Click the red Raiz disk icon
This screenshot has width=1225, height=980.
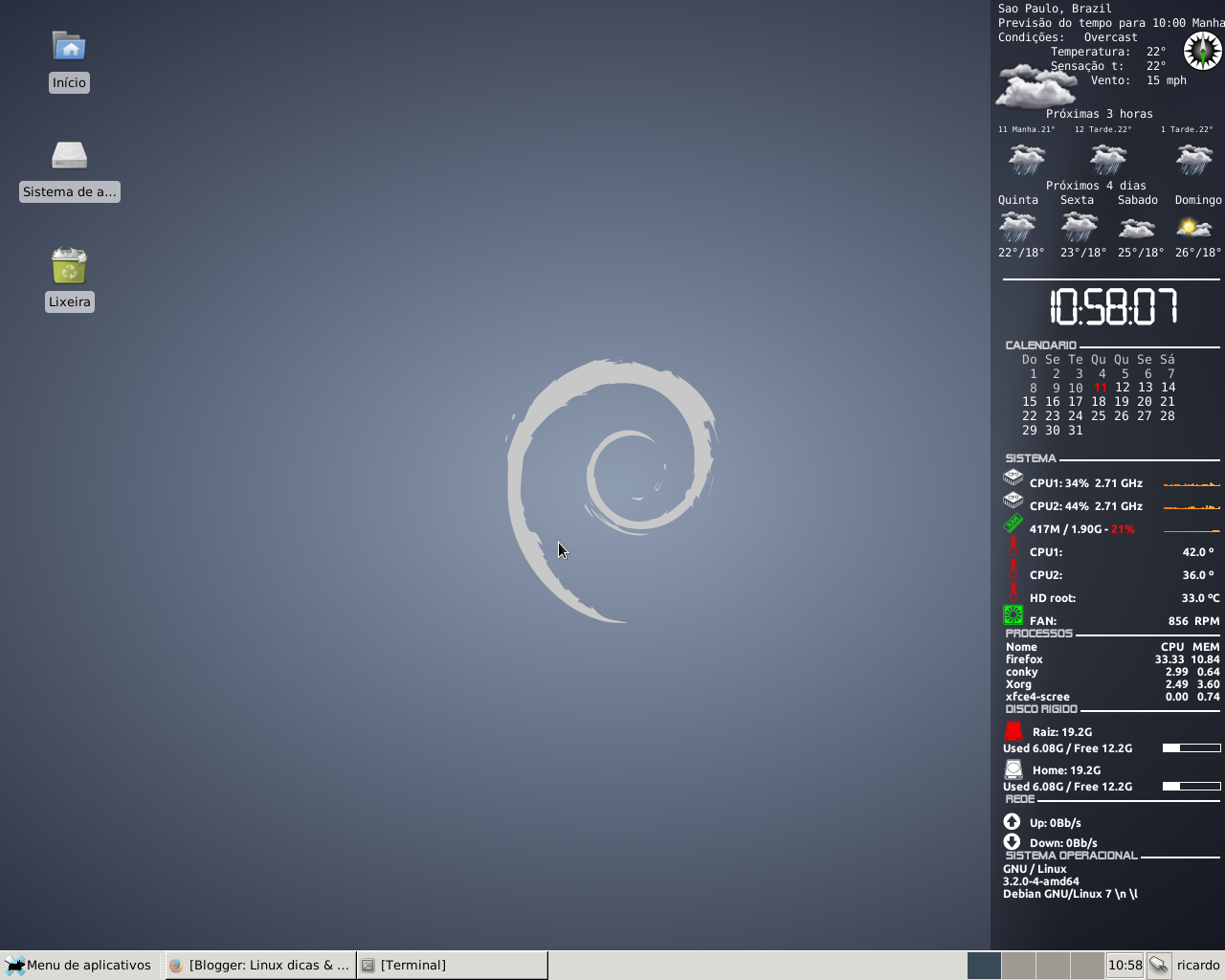click(x=1013, y=731)
